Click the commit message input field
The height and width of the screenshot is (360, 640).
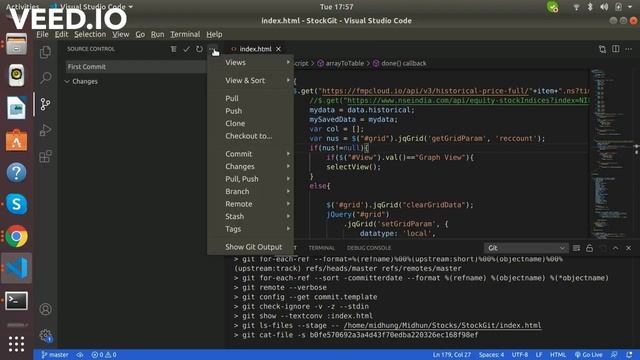137,67
